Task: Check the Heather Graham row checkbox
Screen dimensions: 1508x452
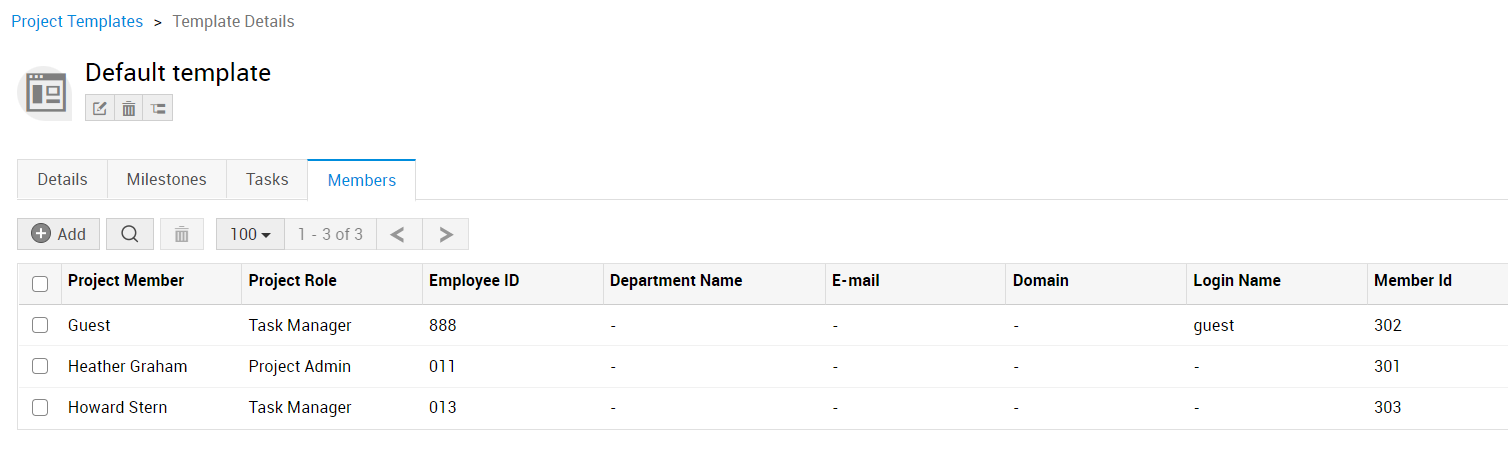Action: tap(40, 366)
